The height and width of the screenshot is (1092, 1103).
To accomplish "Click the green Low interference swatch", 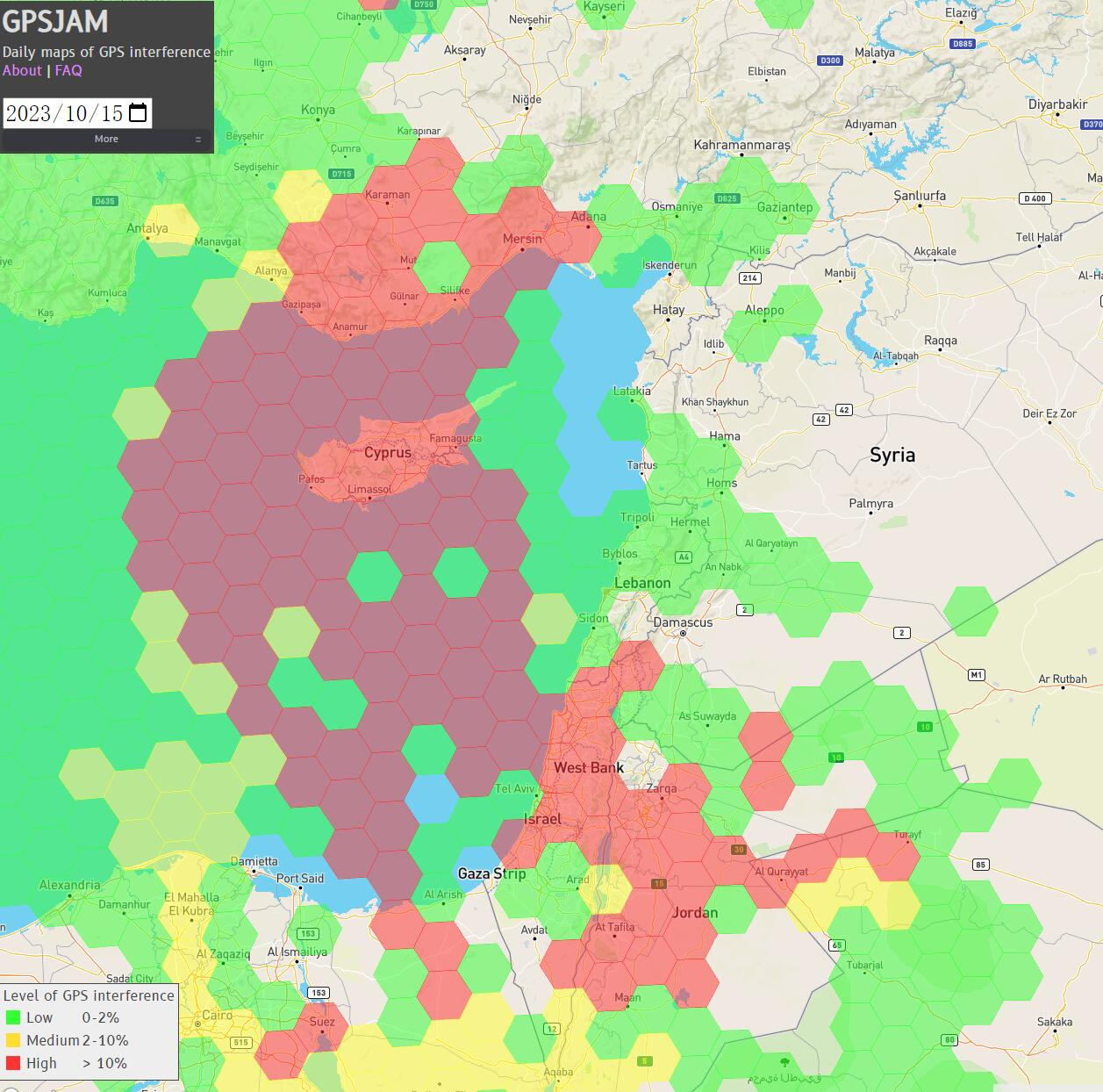I will [x=13, y=1018].
